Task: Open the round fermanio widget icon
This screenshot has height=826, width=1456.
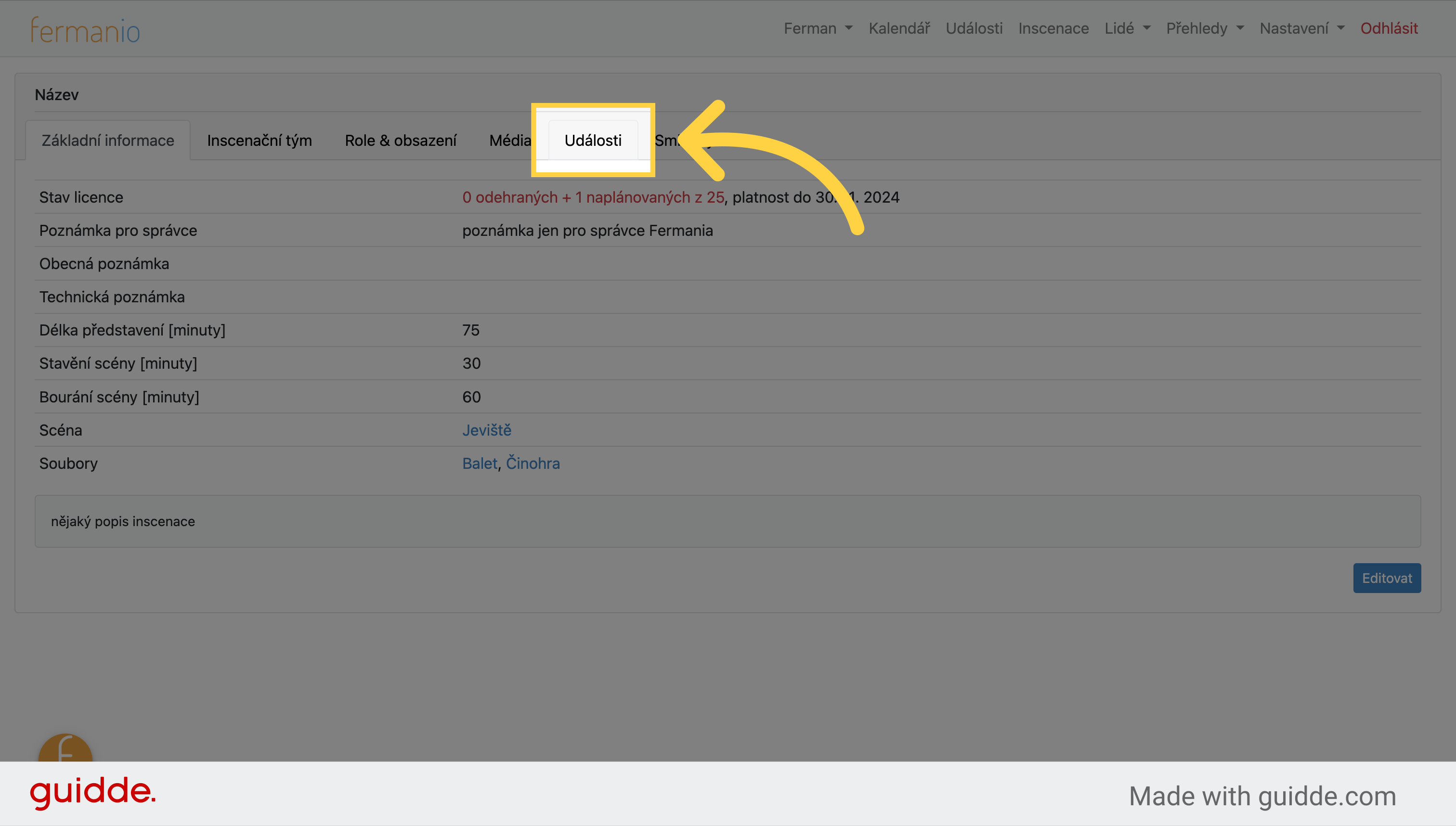Action: tap(65, 749)
